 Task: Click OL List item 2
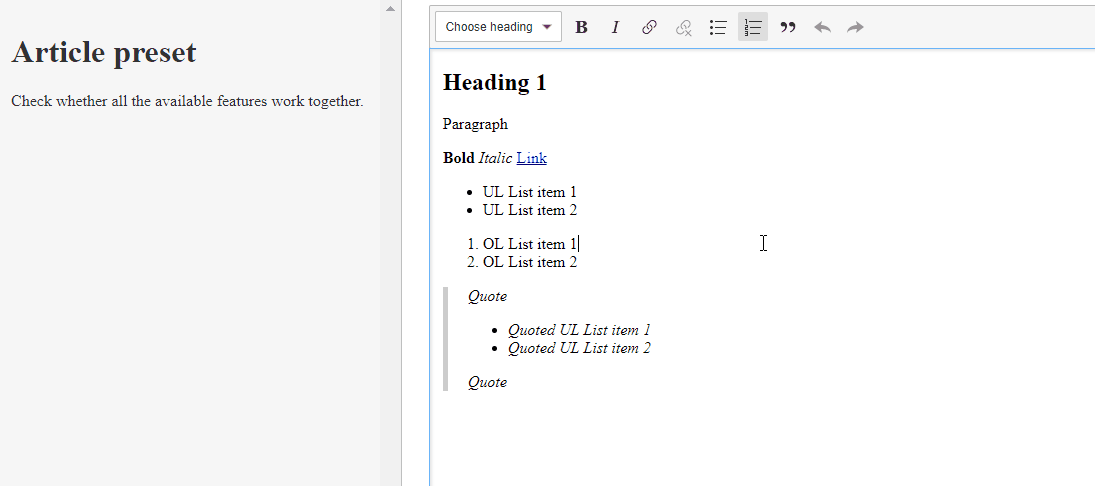pos(529,263)
